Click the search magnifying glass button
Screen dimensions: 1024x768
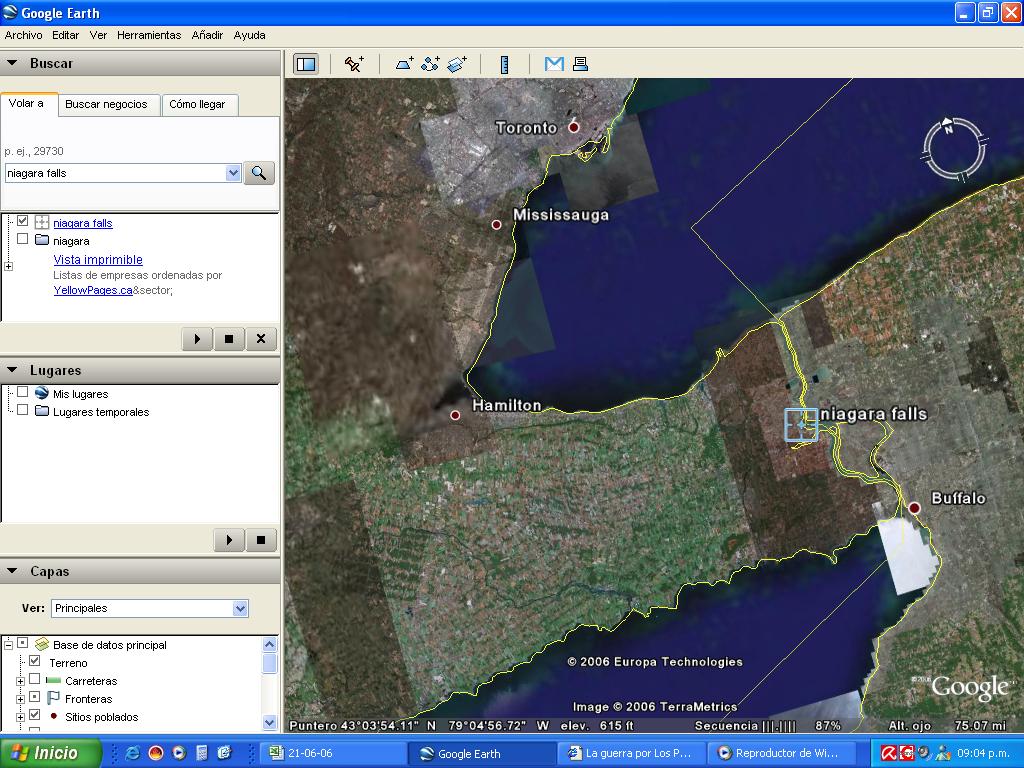pos(259,173)
